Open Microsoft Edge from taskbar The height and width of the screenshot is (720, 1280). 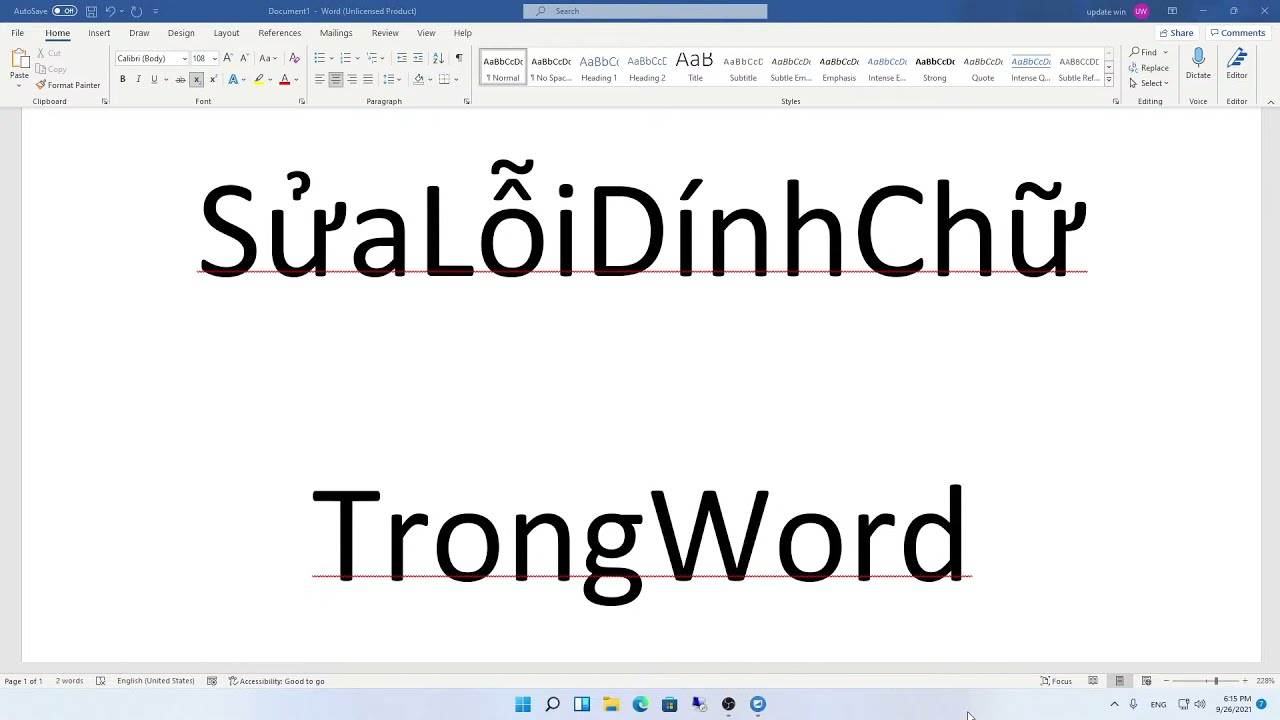[640, 704]
